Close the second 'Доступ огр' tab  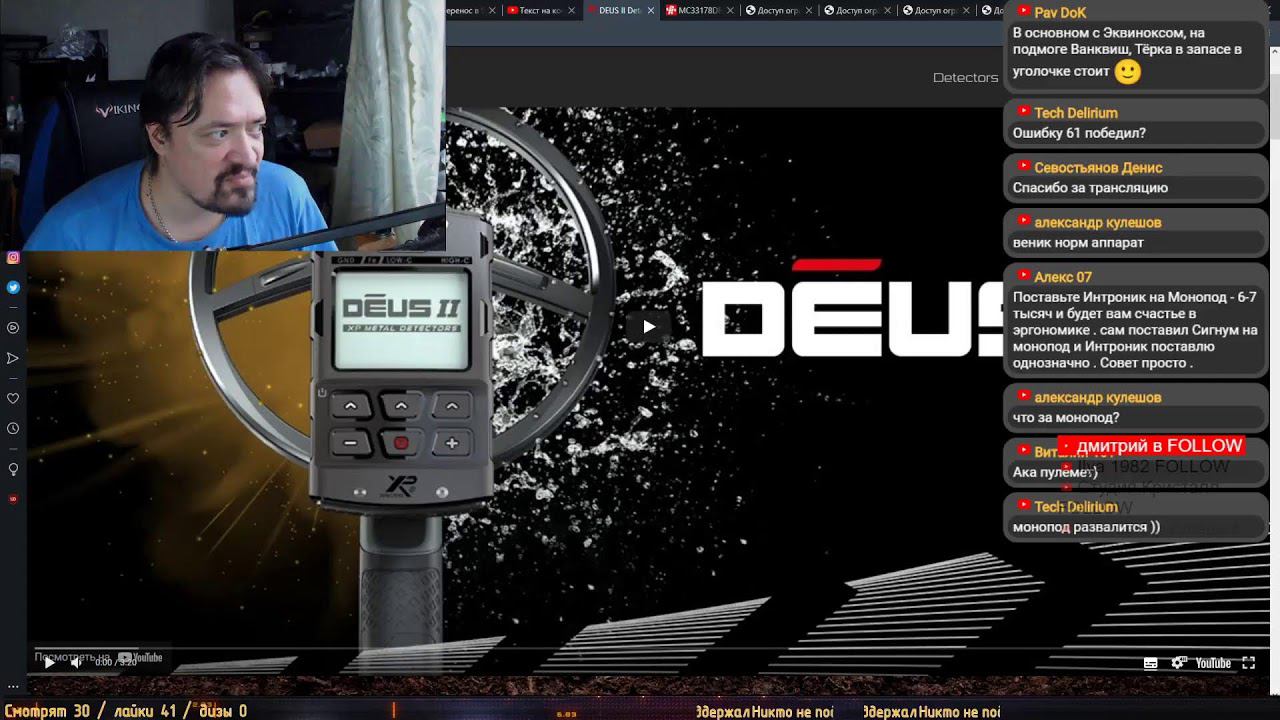[x=887, y=10]
